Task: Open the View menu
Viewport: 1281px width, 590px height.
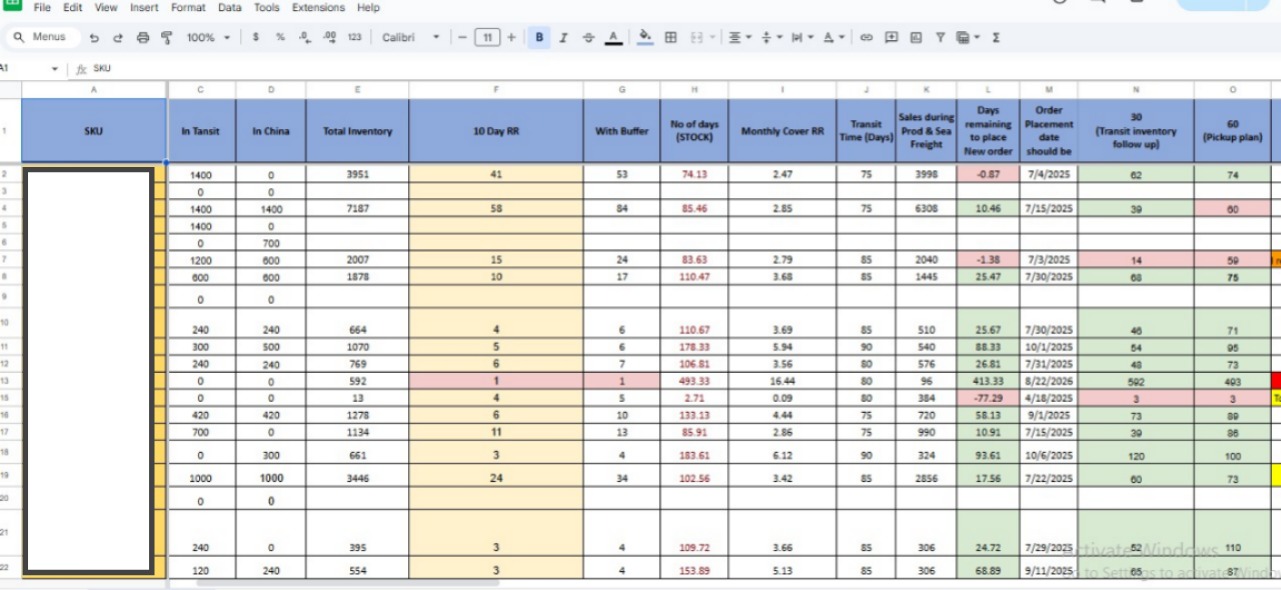Action: [x=106, y=7]
